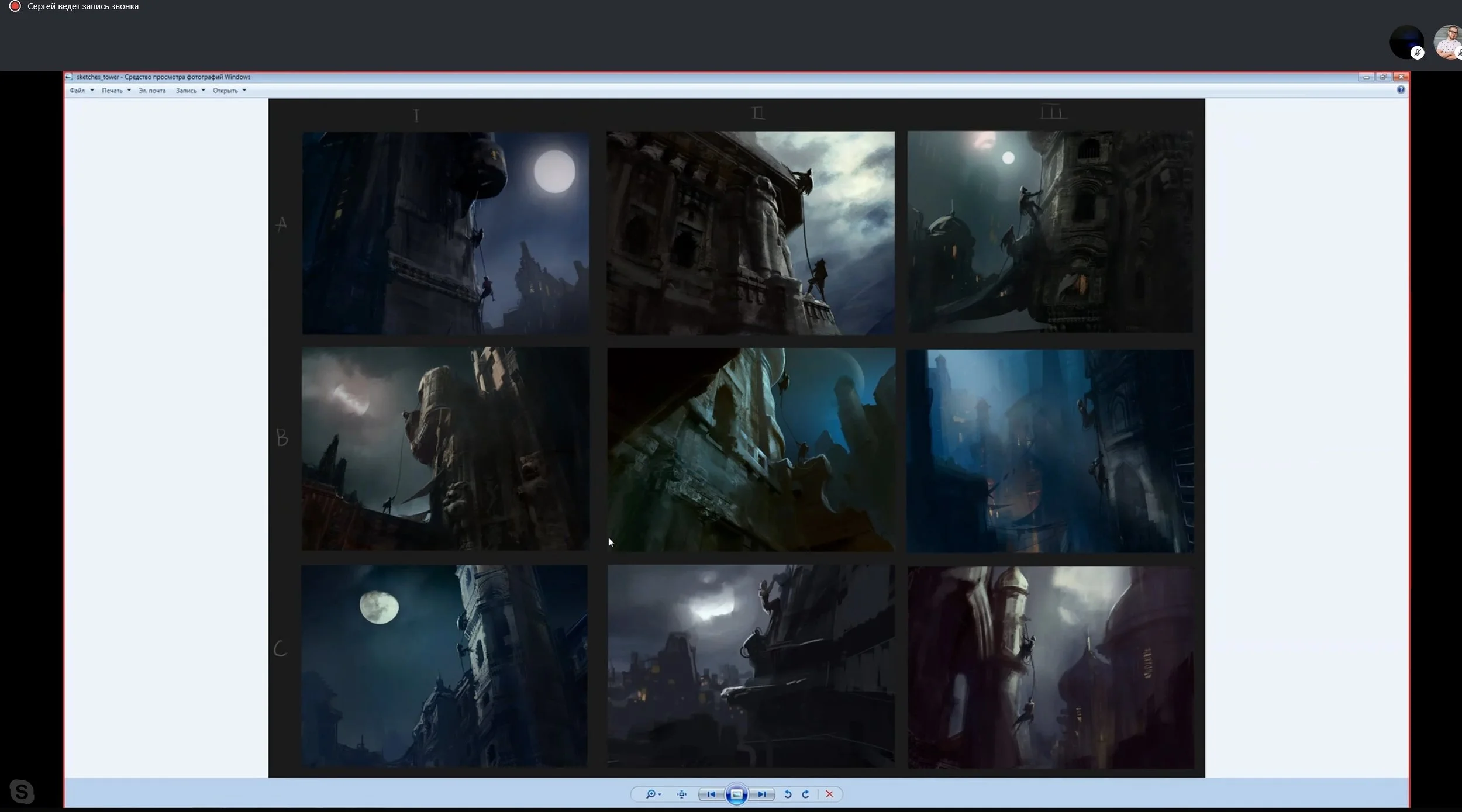Expand the Файл menu
The width and height of the screenshot is (1462, 812).
pyautogui.click(x=81, y=91)
